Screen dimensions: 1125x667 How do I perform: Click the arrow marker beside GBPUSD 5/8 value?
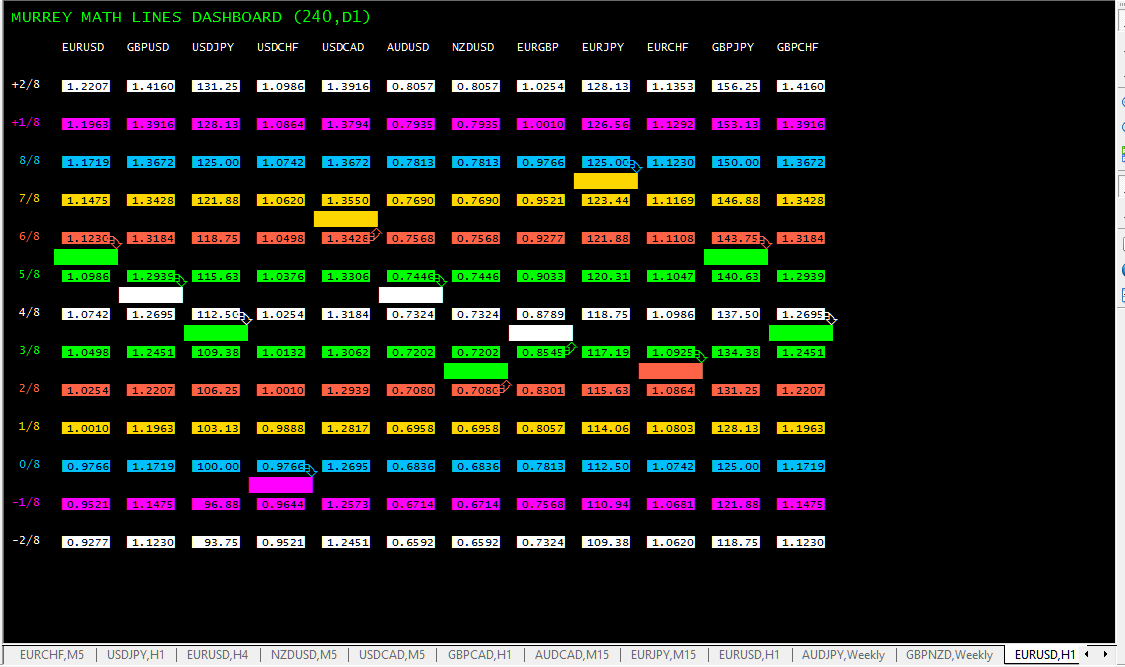tap(181, 281)
